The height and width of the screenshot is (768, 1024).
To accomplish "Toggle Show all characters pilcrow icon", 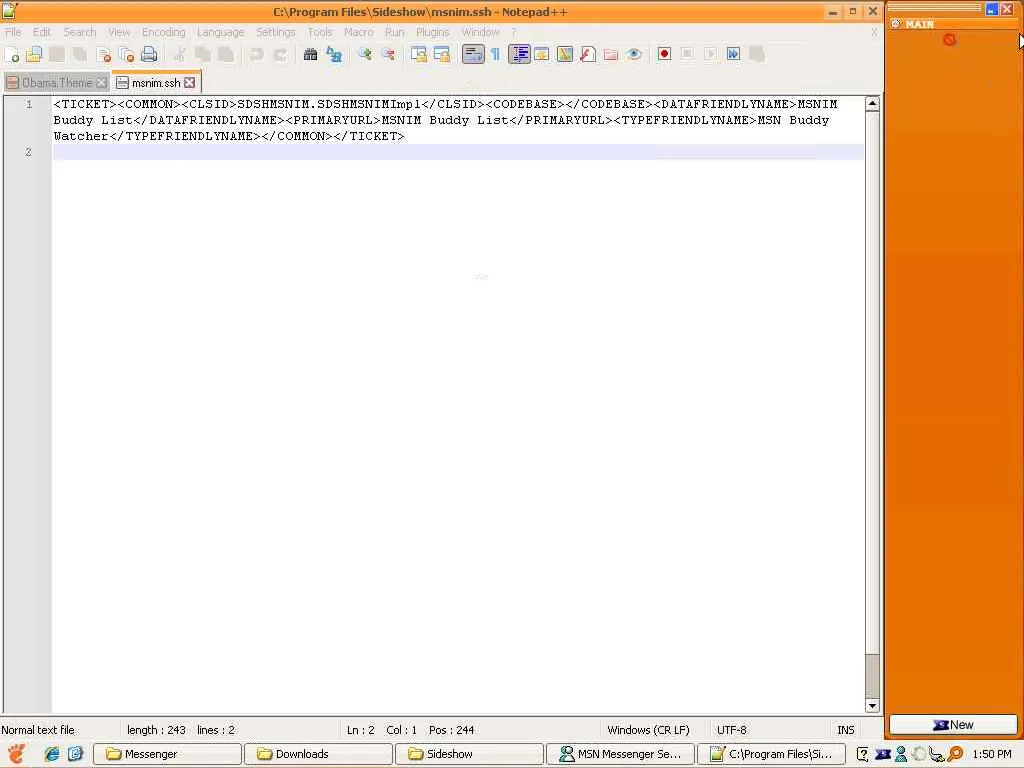I will [495, 54].
